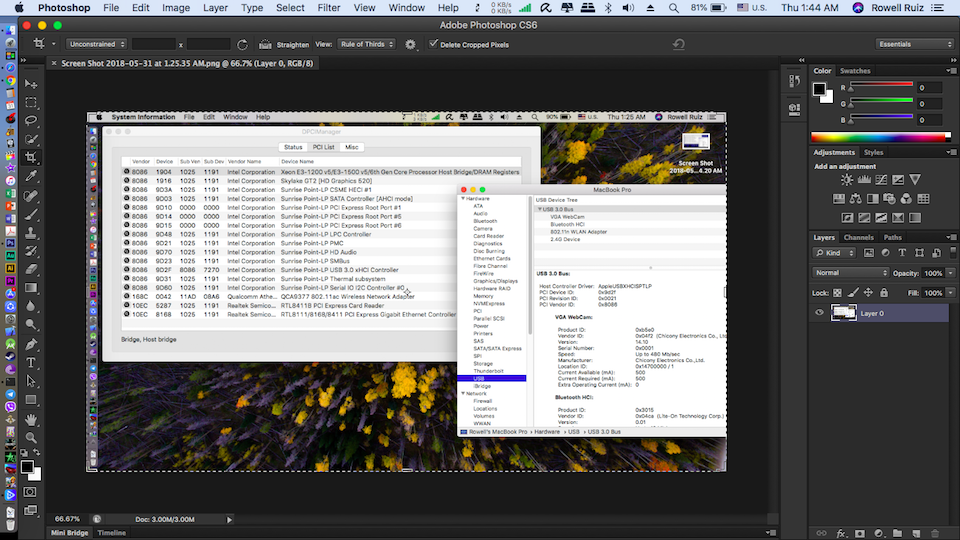
Task: Open the Kind filter dropdown
Action: point(834,253)
